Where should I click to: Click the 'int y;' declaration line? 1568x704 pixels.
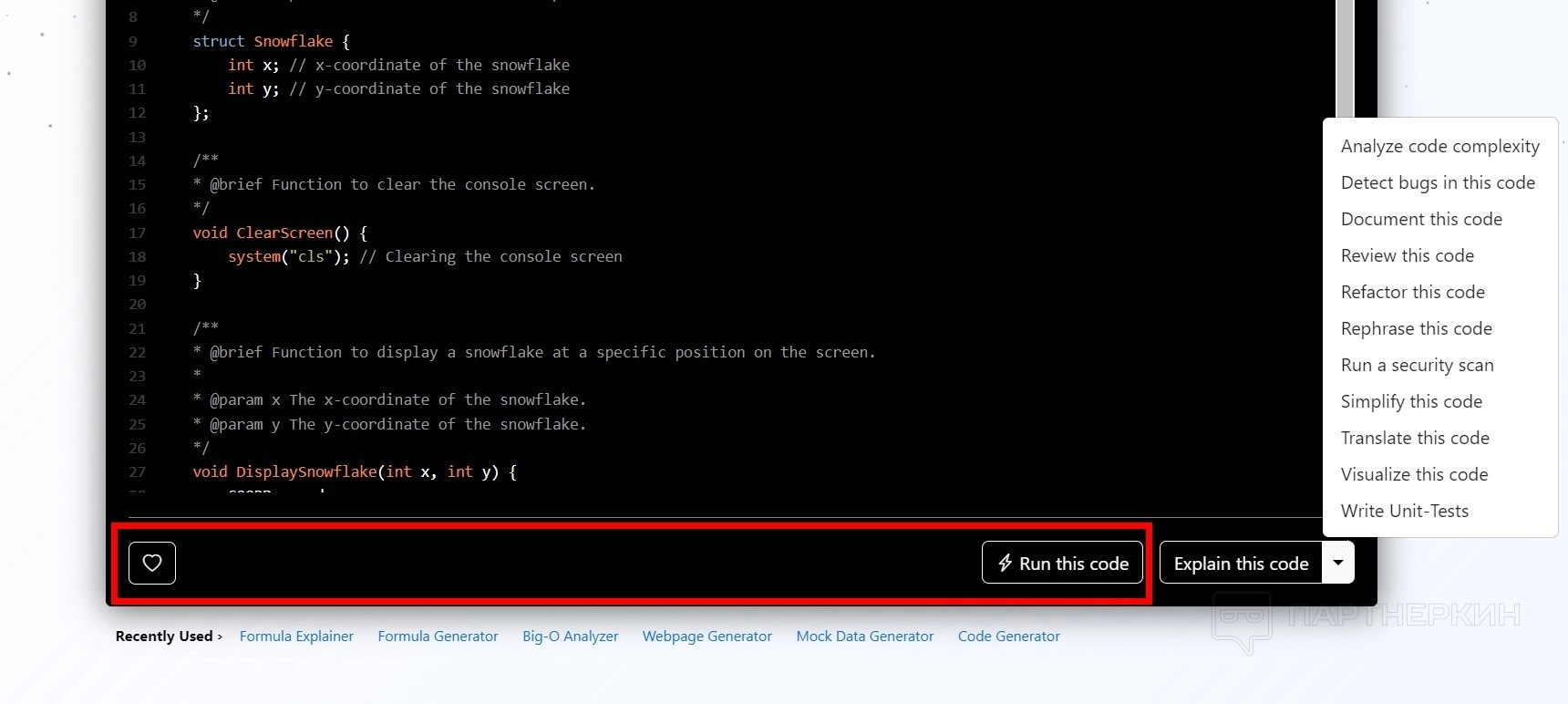click(x=398, y=88)
